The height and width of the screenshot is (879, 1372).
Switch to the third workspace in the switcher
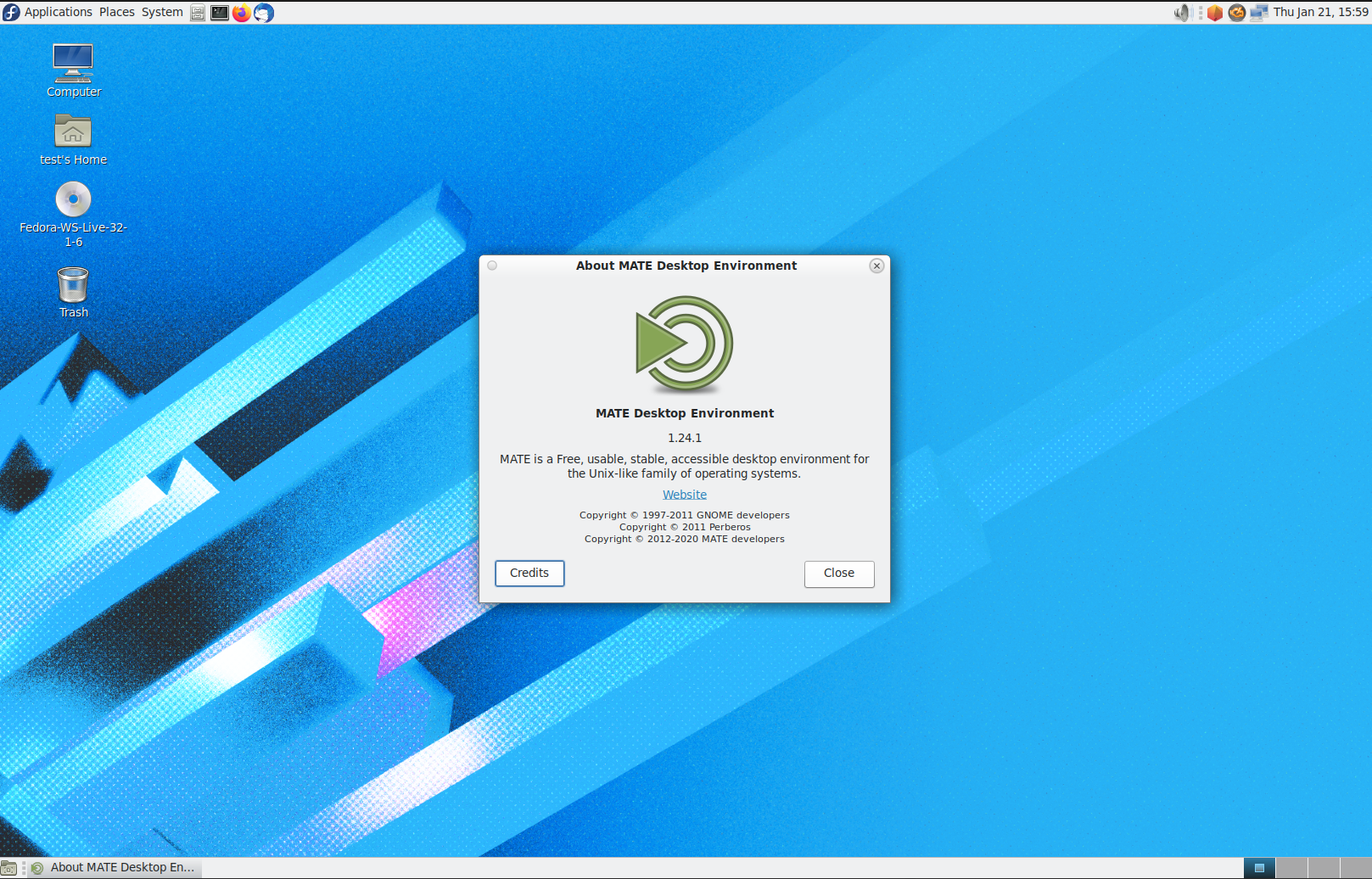tap(1324, 868)
